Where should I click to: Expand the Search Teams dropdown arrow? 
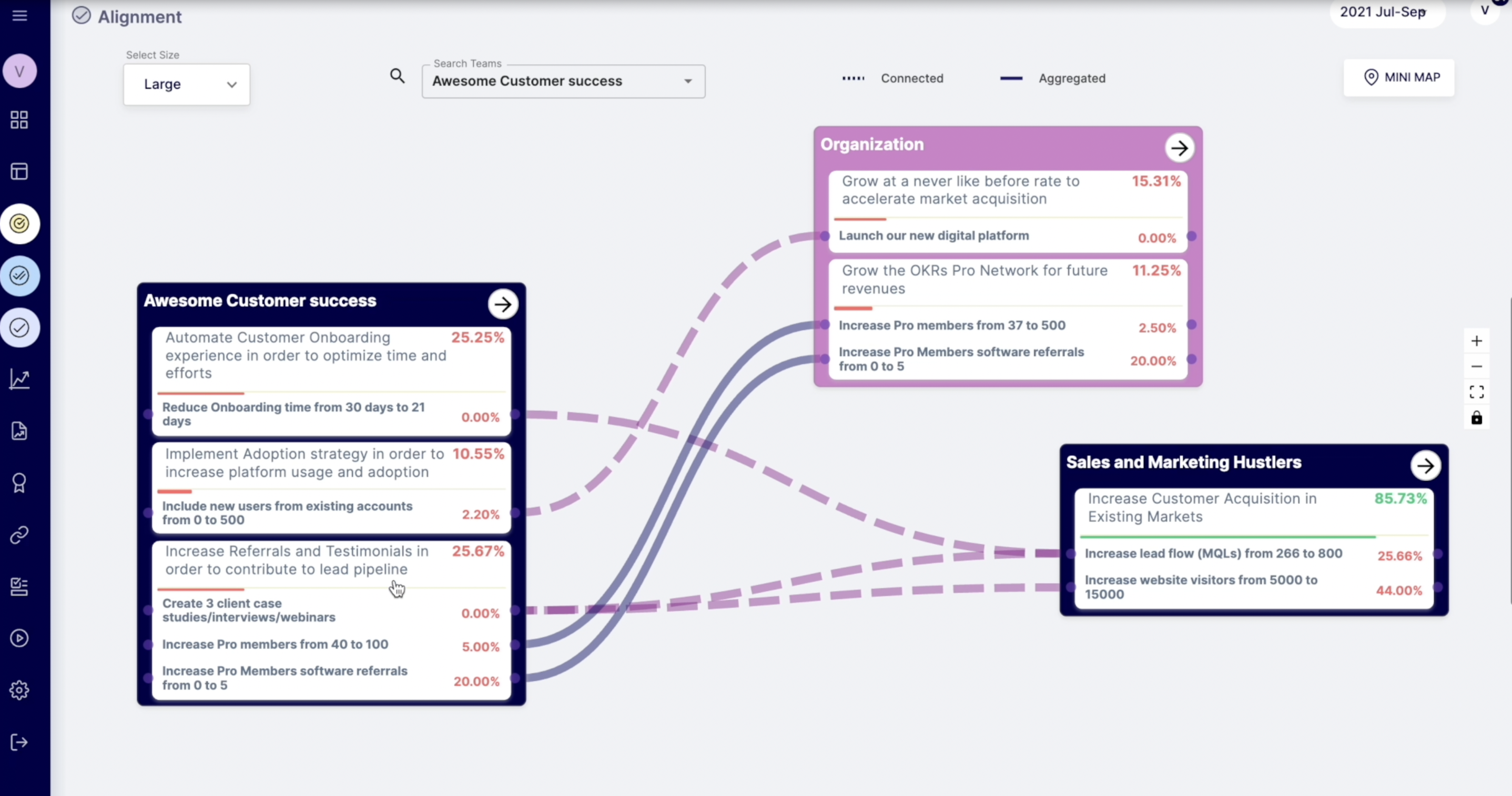pos(688,81)
